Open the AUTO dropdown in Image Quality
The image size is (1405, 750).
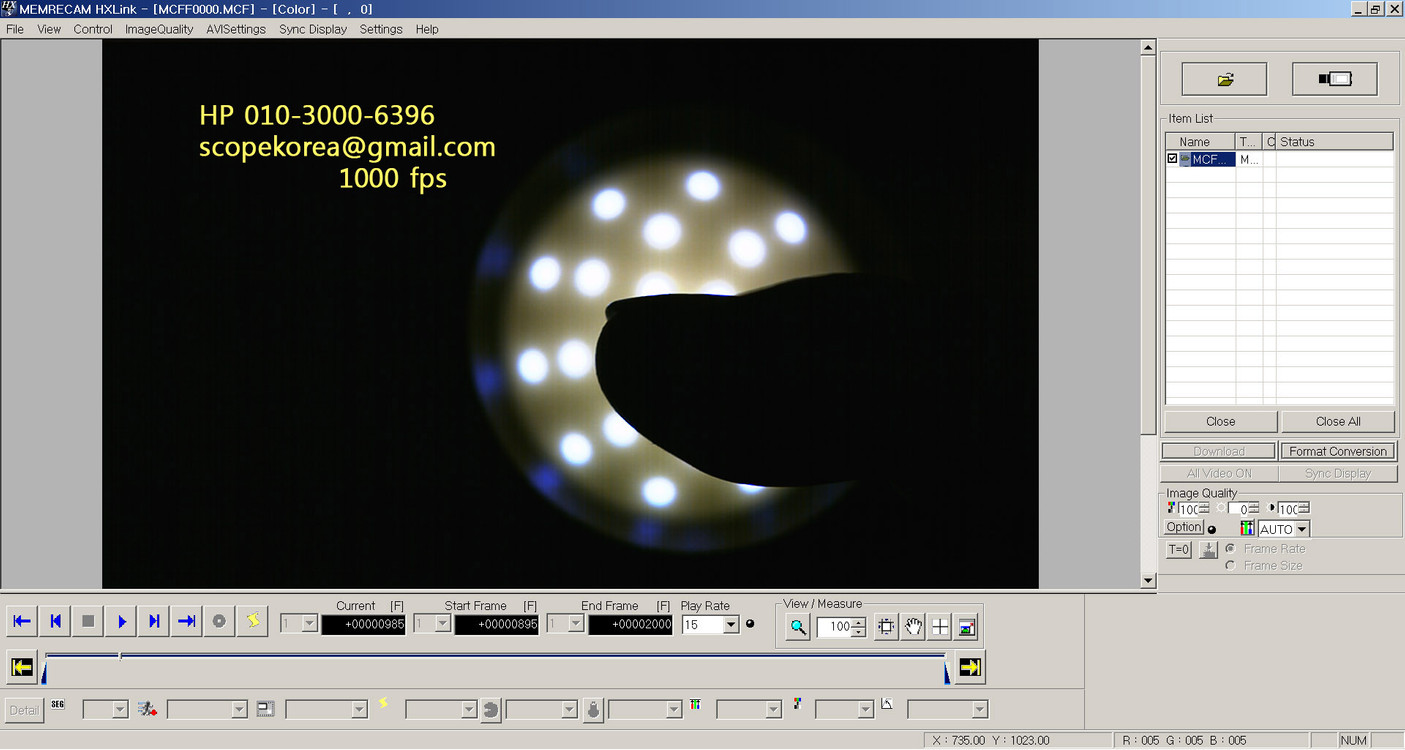[1301, 528]
